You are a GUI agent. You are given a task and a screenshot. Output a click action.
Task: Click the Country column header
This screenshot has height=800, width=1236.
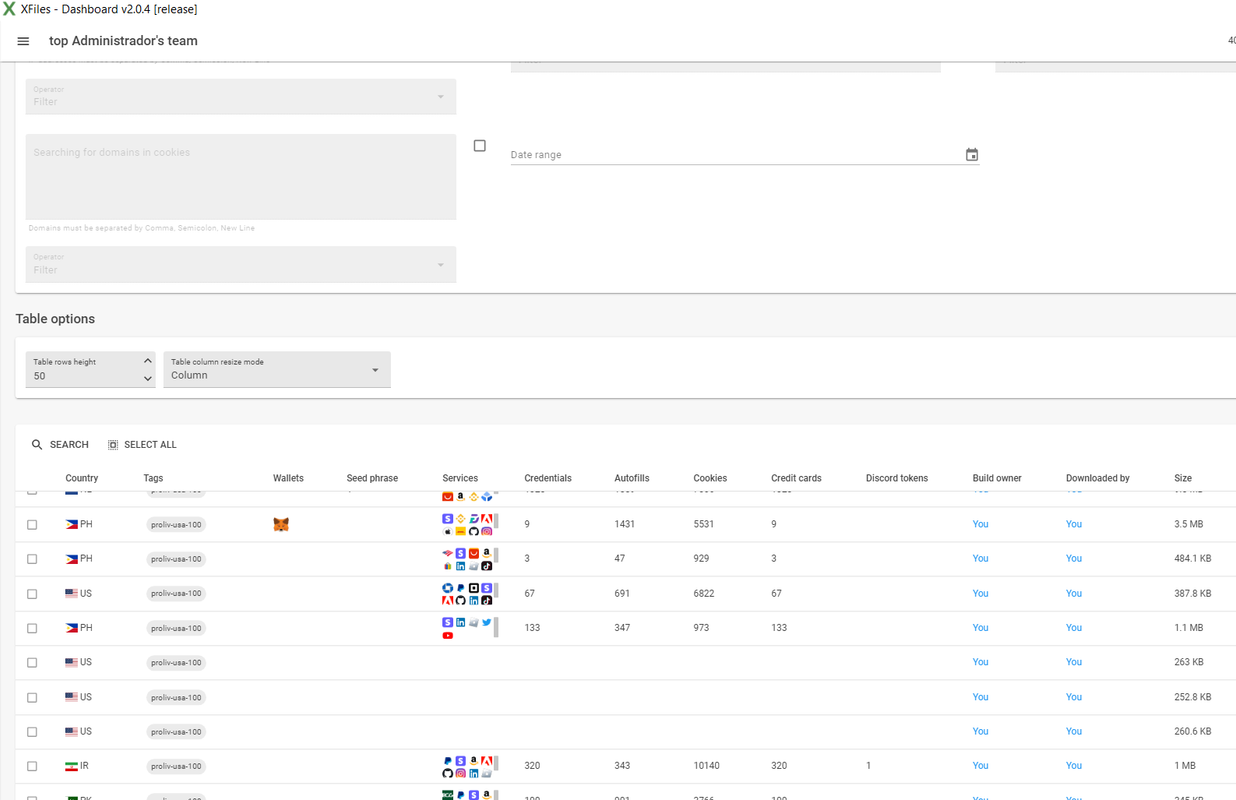pyautogui.click(x=81, y=478)
